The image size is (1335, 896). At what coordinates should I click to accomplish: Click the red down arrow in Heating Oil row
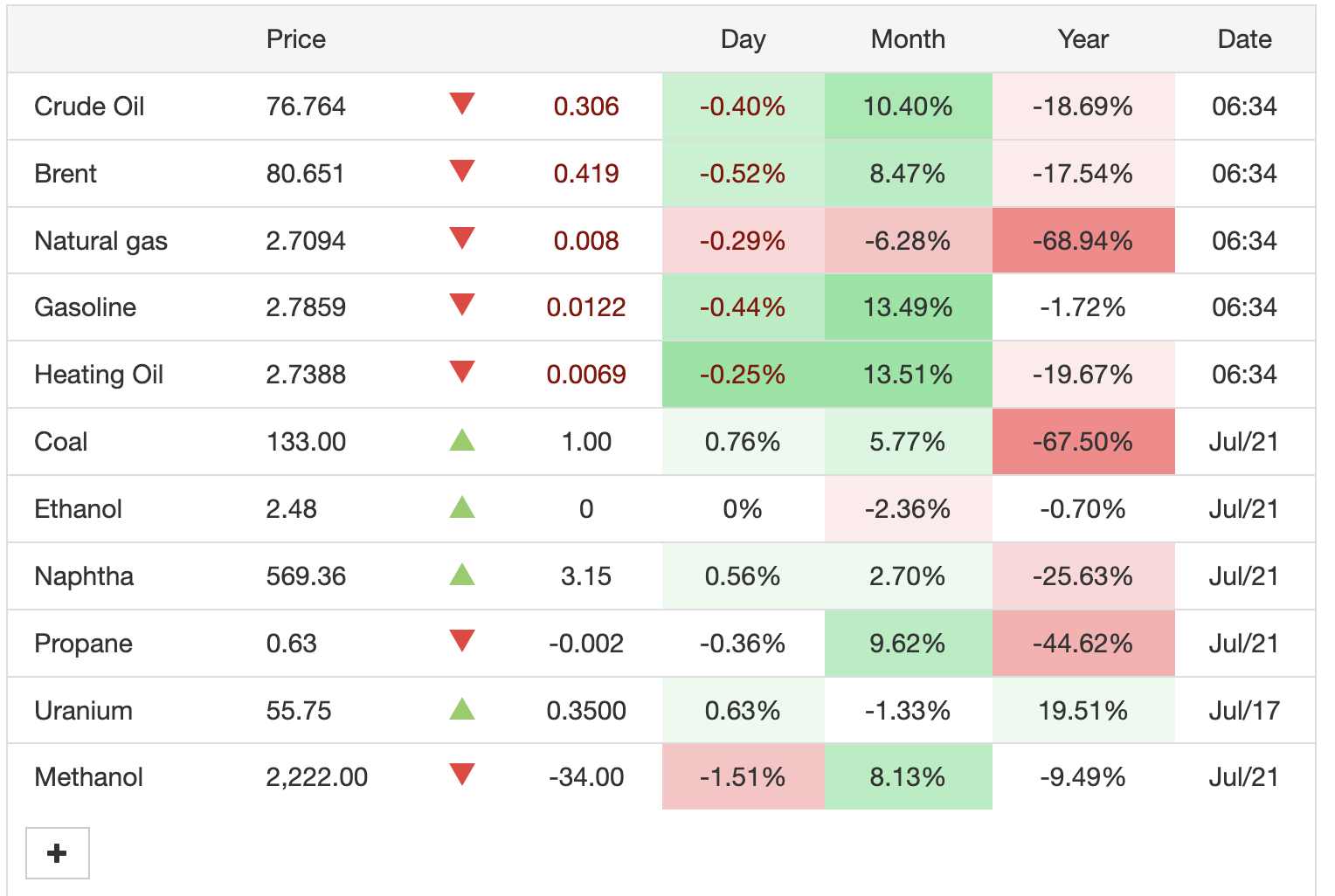coord(462,372)
